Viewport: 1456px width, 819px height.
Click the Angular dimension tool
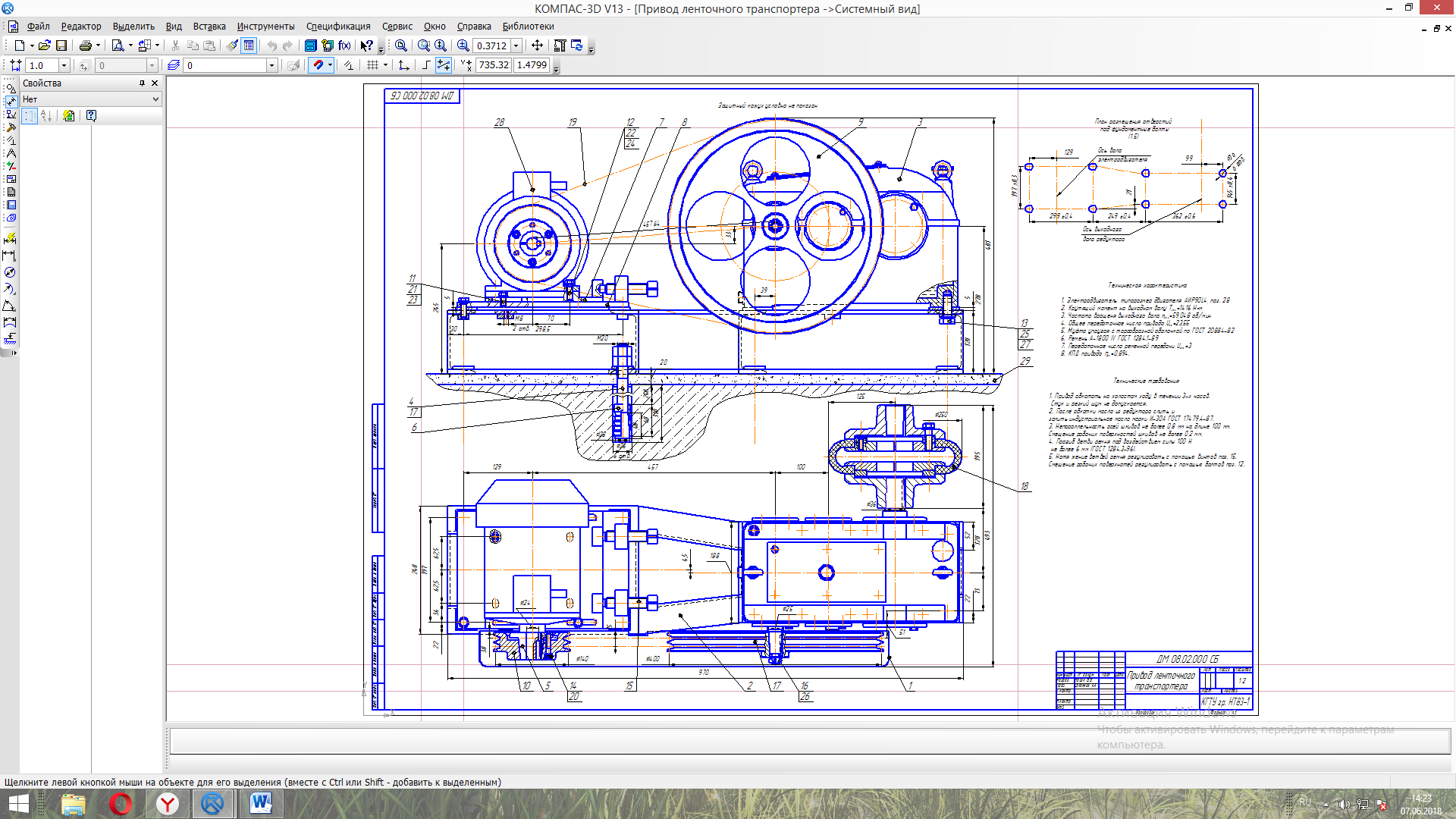[10, 306]
